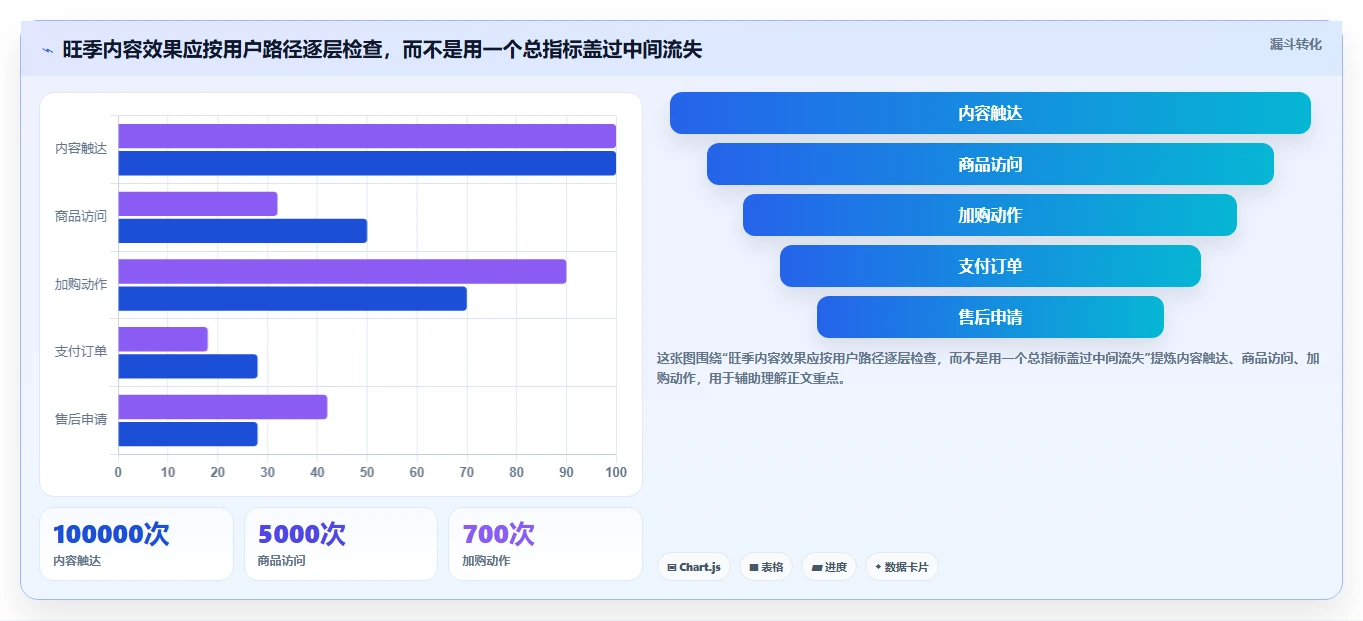Click the 售后申请 chart axis label

click(81, 419)
